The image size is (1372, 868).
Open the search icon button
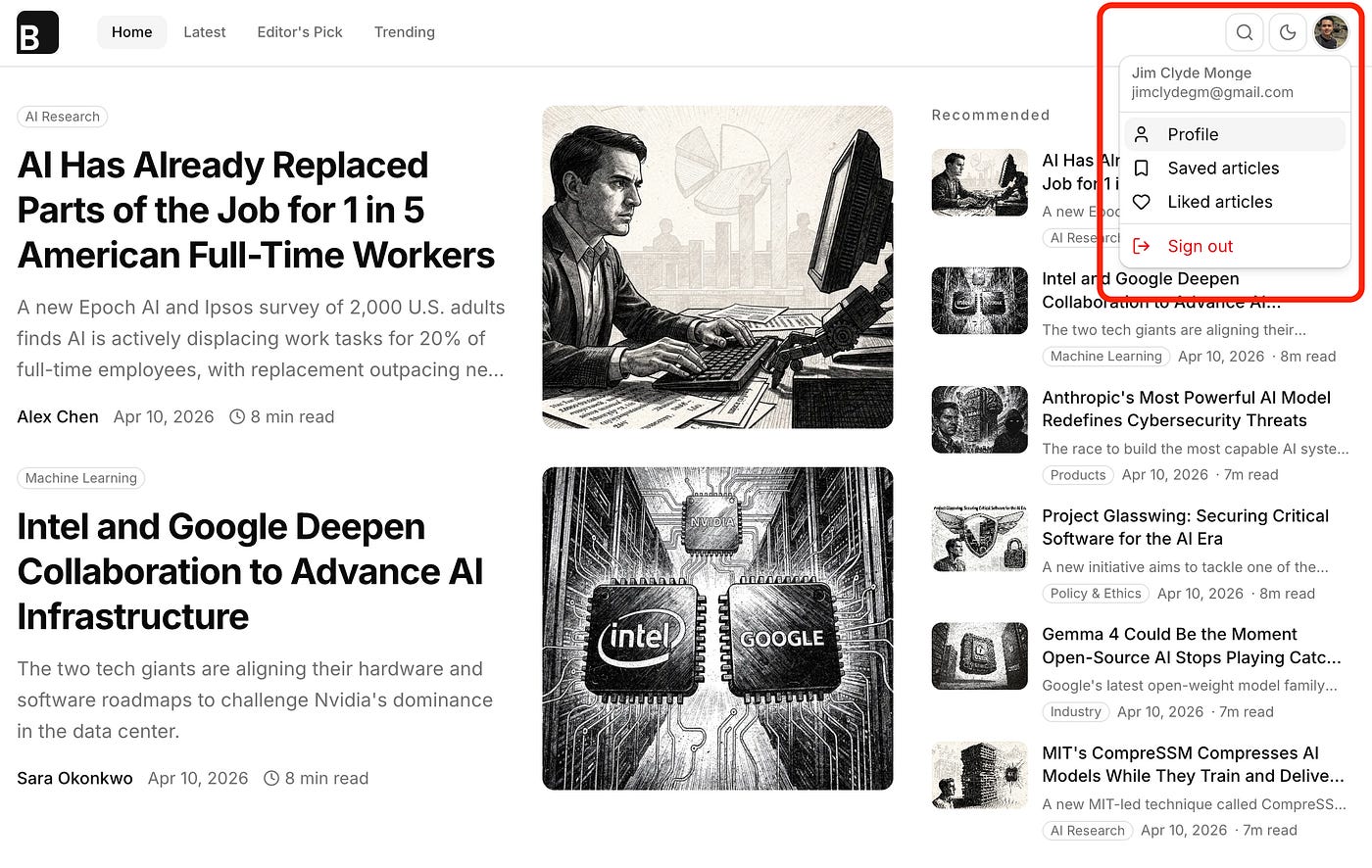(1245, 32)
